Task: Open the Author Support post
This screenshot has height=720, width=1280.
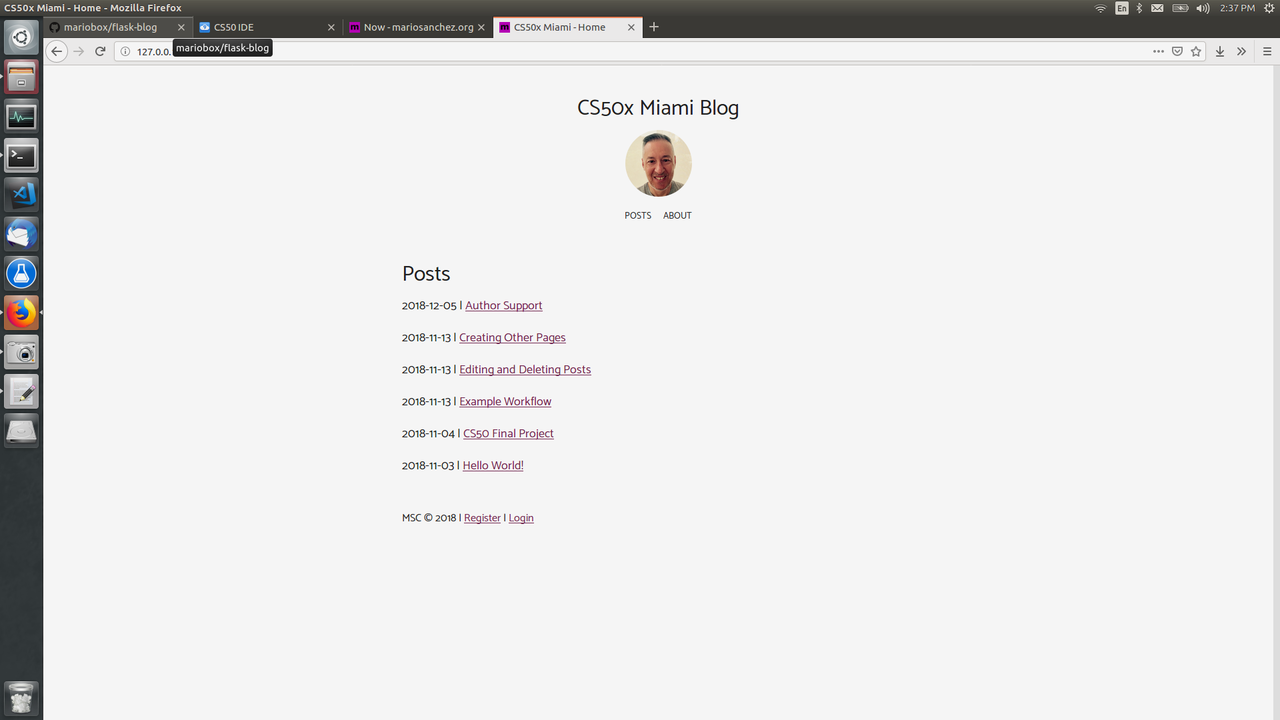Action: coord(503,306)
